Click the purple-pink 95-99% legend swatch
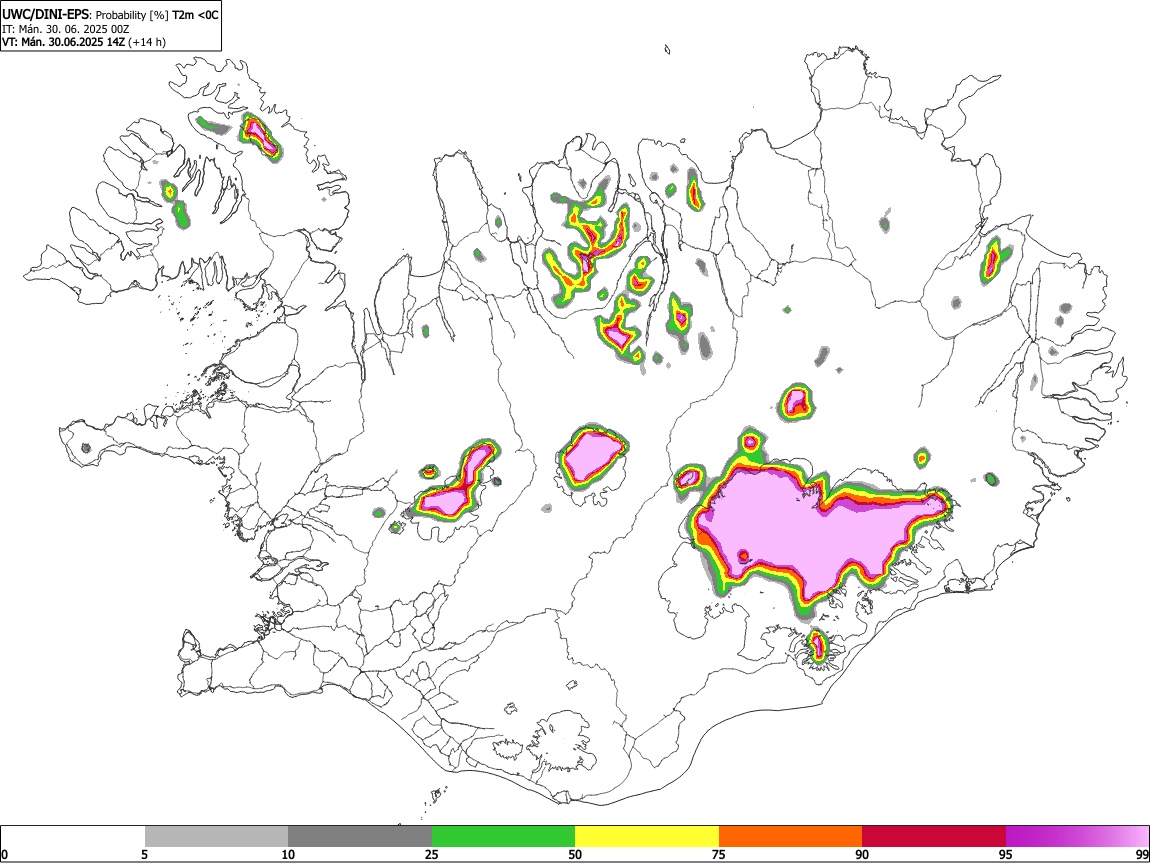The width and height of the screenshot is (1150, 863). [1077, 837]
